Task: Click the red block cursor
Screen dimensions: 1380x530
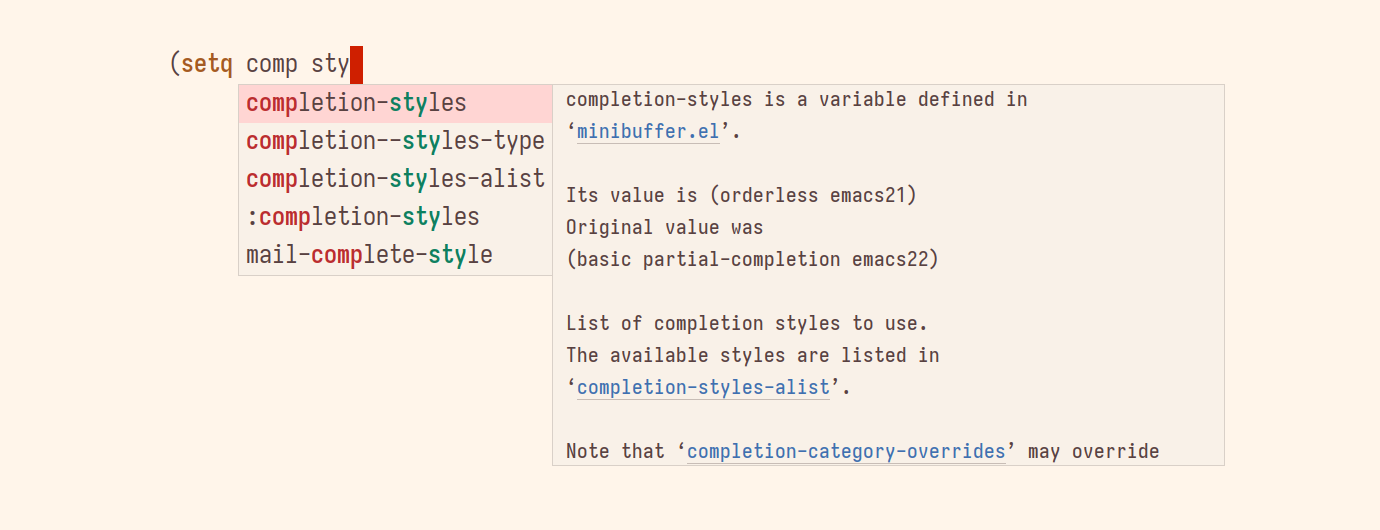Action: tap(356, 65)
